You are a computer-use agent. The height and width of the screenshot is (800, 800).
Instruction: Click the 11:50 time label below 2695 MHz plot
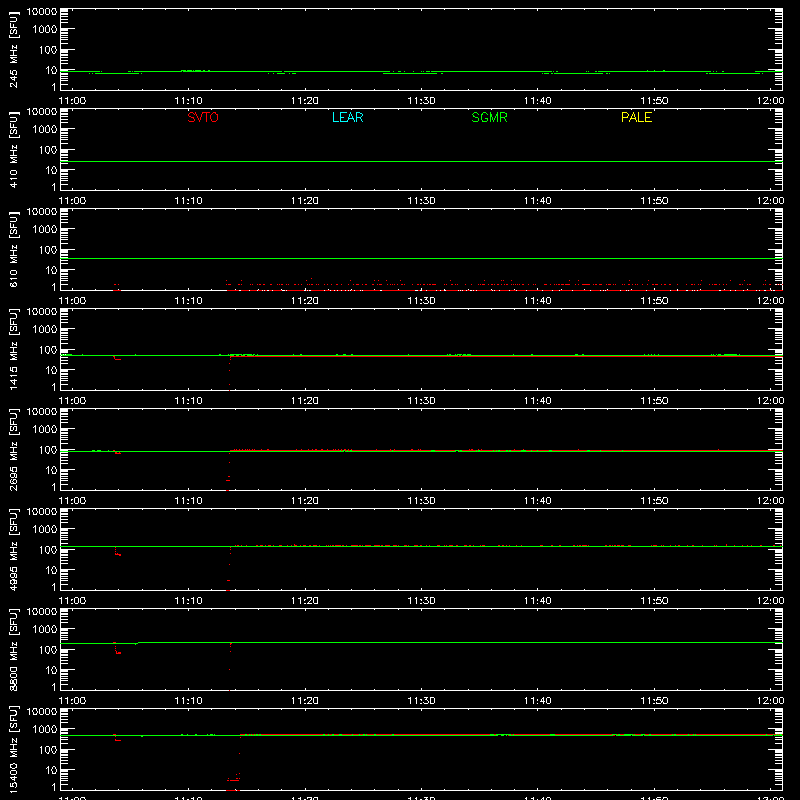[654, 501]
